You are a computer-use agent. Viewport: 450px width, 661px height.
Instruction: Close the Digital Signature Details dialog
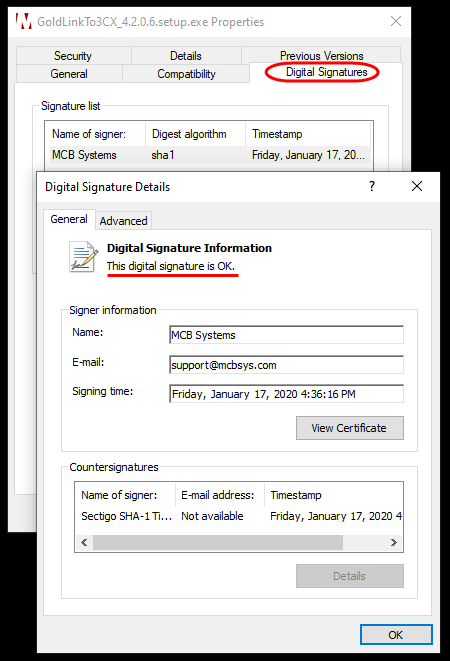pos(417,186)
